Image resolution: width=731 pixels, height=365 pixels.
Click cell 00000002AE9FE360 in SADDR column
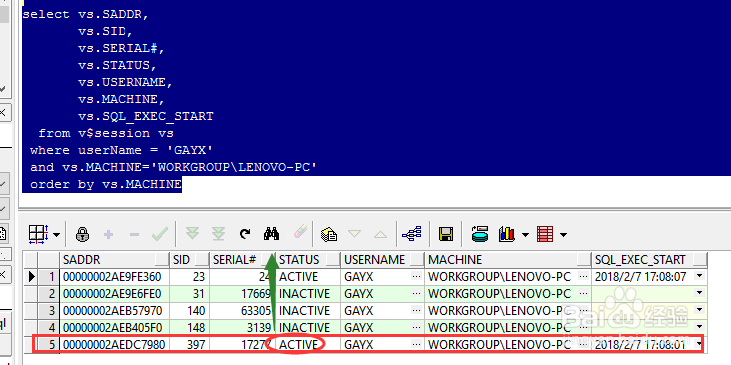coord(115,277)
